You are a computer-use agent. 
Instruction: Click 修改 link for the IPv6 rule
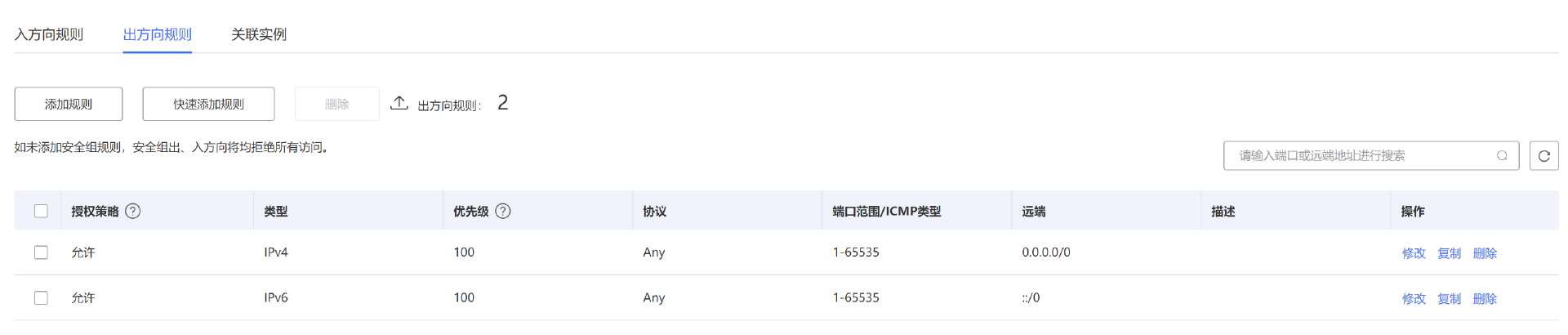pyautogui.click(x=1414, y=299)
